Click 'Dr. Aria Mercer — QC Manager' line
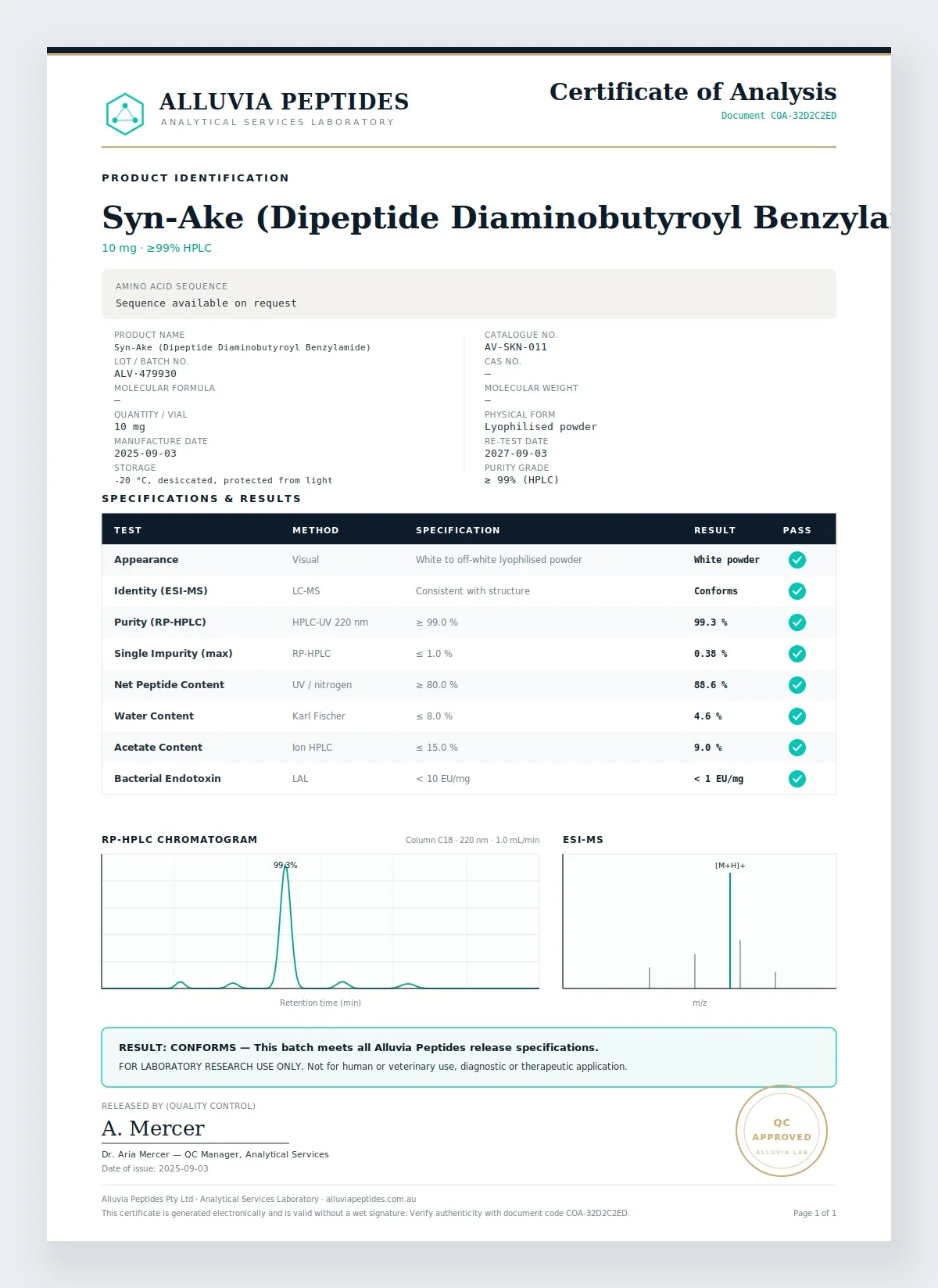This screenshot has width=938, height=1288. tap(215, 1154)
